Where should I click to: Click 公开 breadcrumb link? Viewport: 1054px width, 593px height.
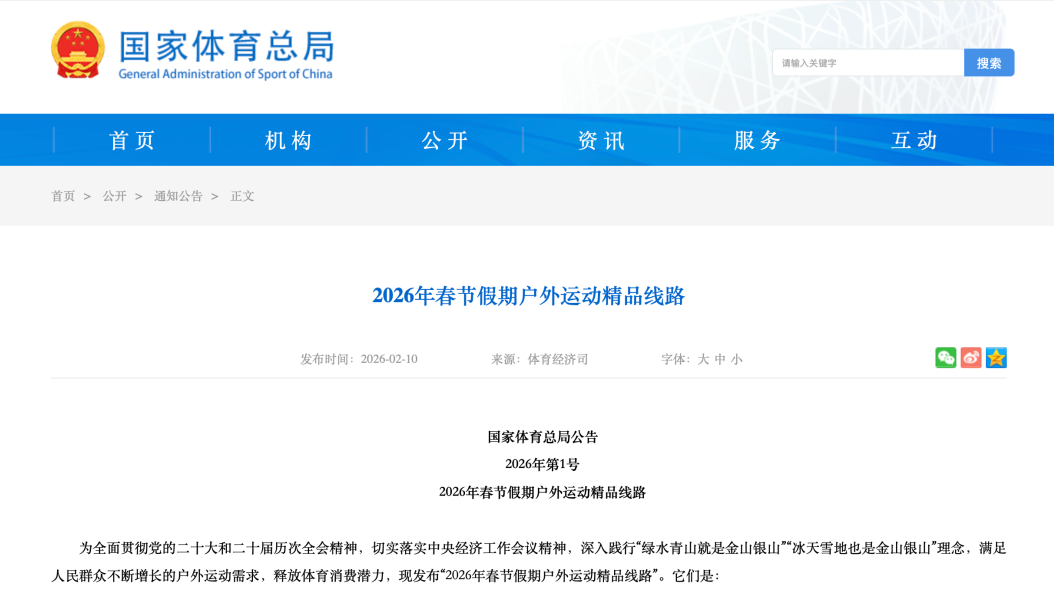click(x=114, y=196)
